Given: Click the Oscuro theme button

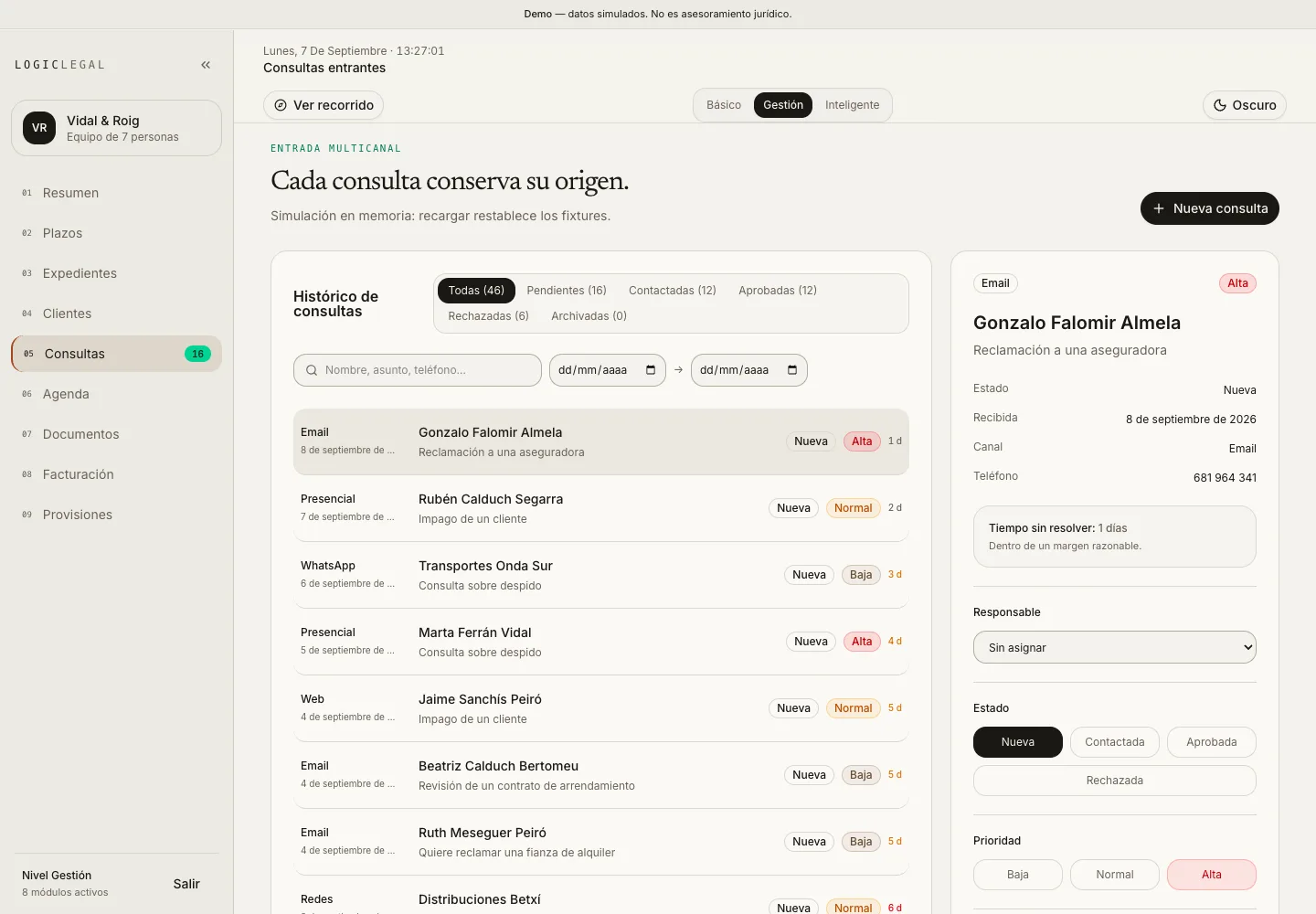Looking at the screenshot, I should click(1245, 105).
